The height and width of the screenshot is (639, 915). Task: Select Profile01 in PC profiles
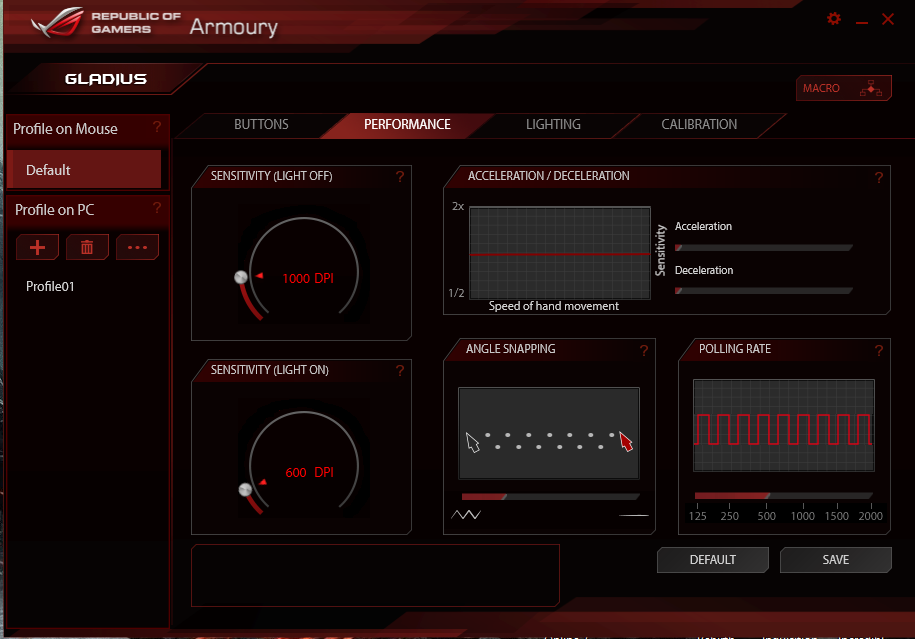[x=51, y=287]
